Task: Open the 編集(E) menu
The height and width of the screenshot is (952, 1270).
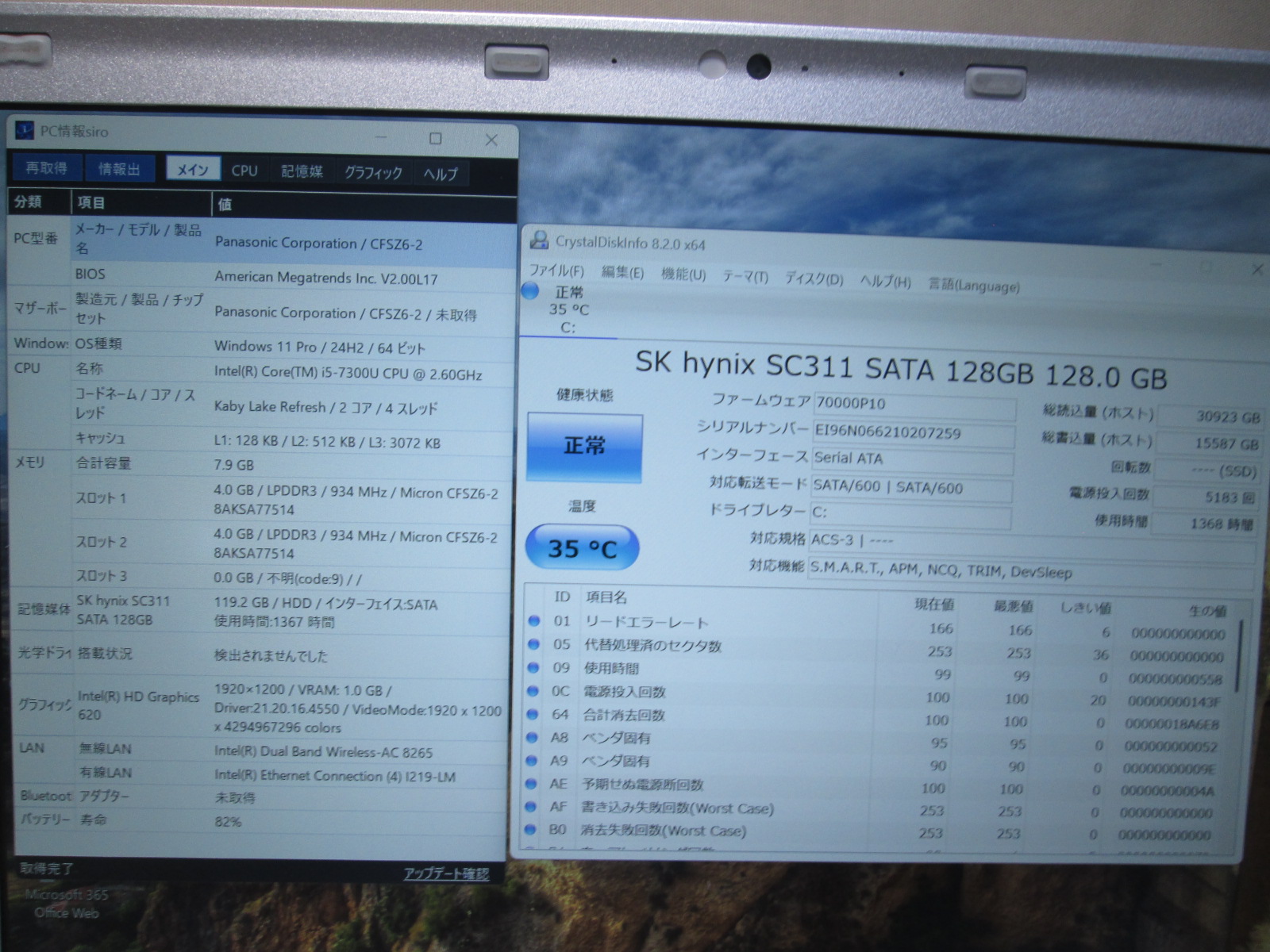Action: (622, 272)
